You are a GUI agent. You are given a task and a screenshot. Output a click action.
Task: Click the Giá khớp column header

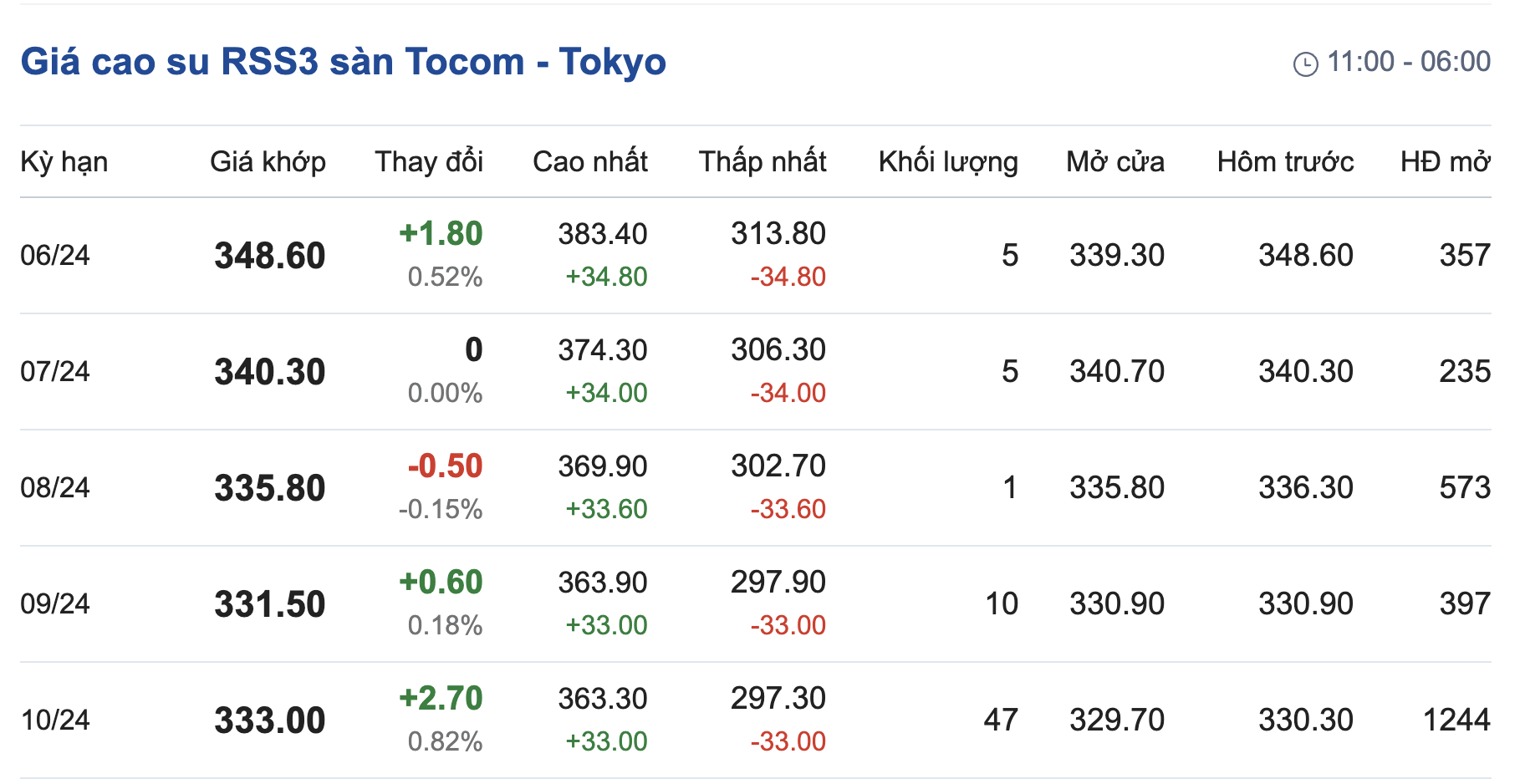click(x=268, y=161)
